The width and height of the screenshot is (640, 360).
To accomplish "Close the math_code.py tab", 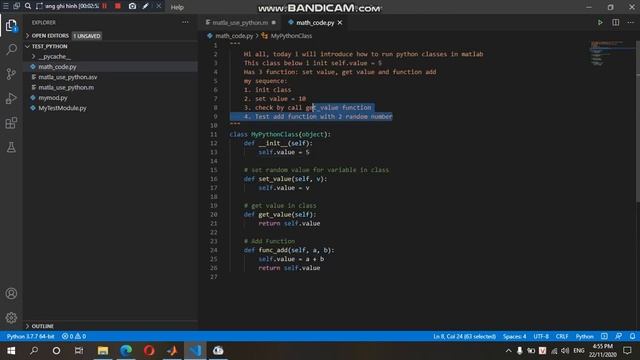I will [340, 23].
